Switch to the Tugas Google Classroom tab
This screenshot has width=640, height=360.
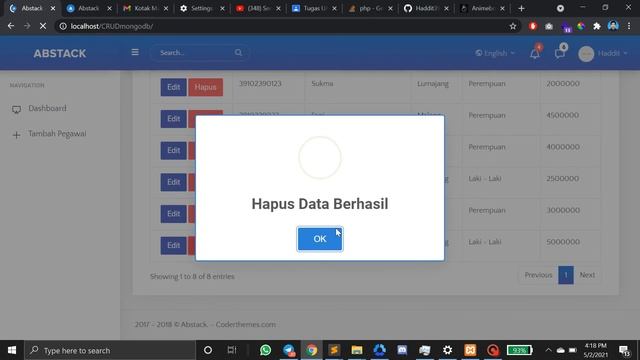pyautogui.click(x=314, y=8)
